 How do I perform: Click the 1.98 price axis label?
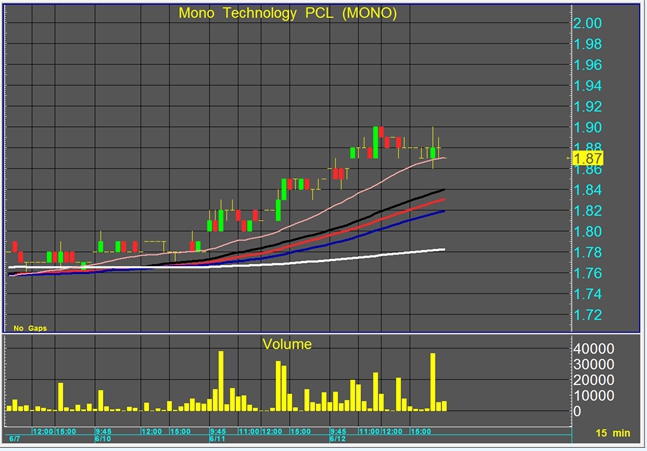[x=588, y=44]
